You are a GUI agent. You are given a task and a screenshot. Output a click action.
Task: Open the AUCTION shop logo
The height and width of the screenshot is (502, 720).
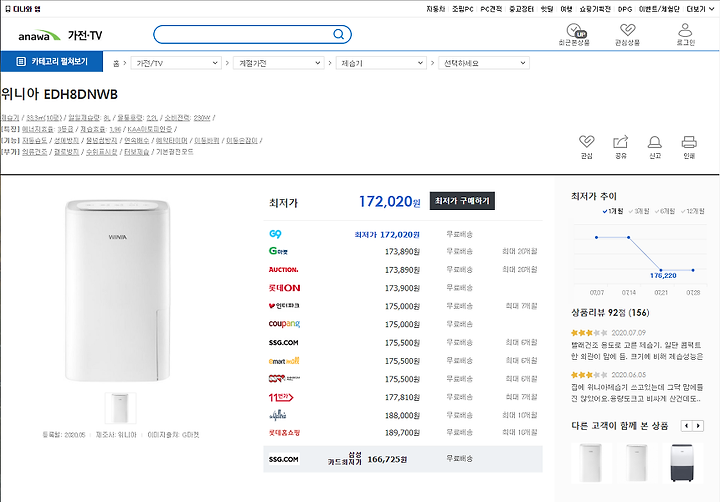coord(283,269)
